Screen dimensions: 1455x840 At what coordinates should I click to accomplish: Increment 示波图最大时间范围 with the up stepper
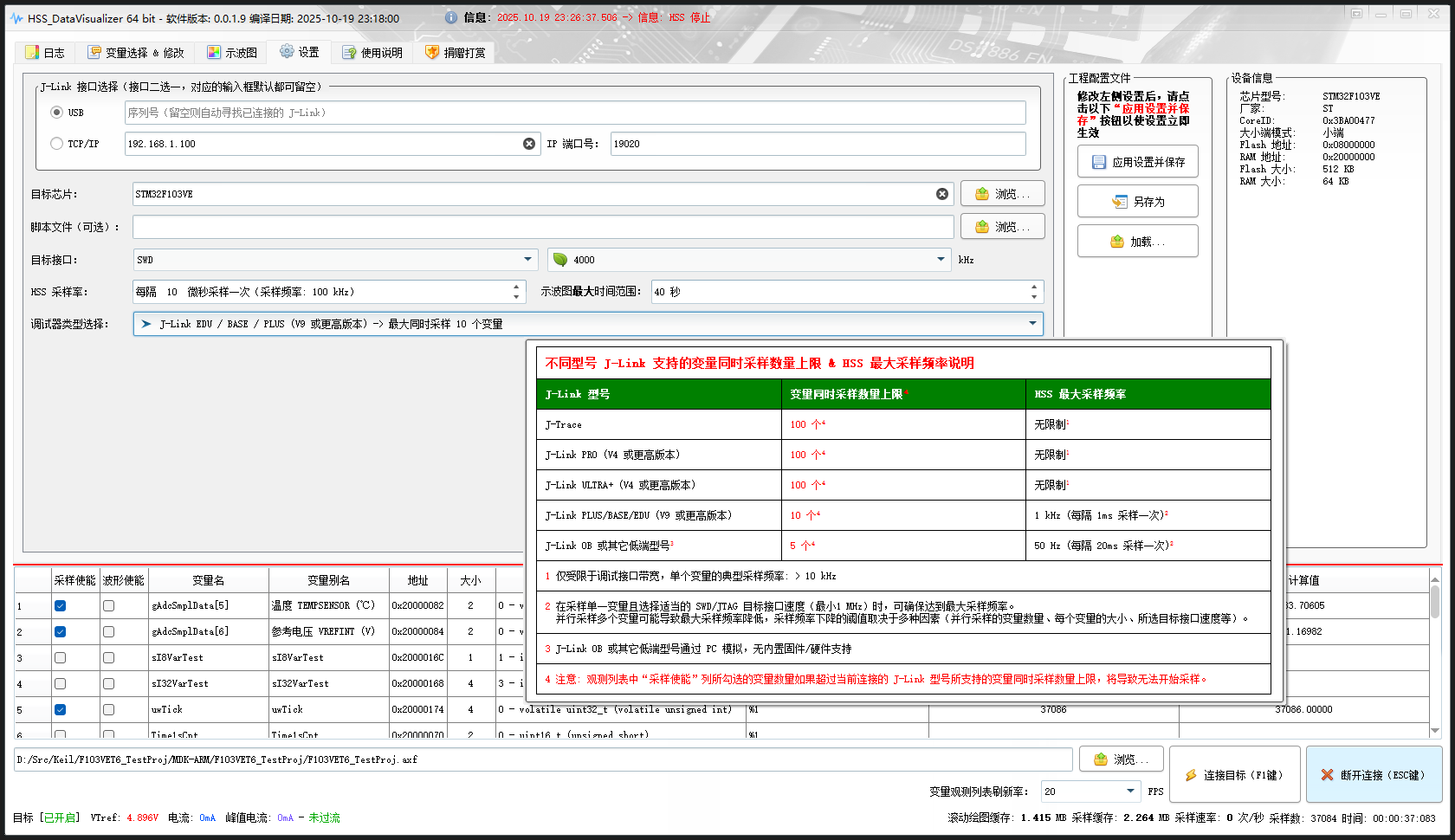1033,288
